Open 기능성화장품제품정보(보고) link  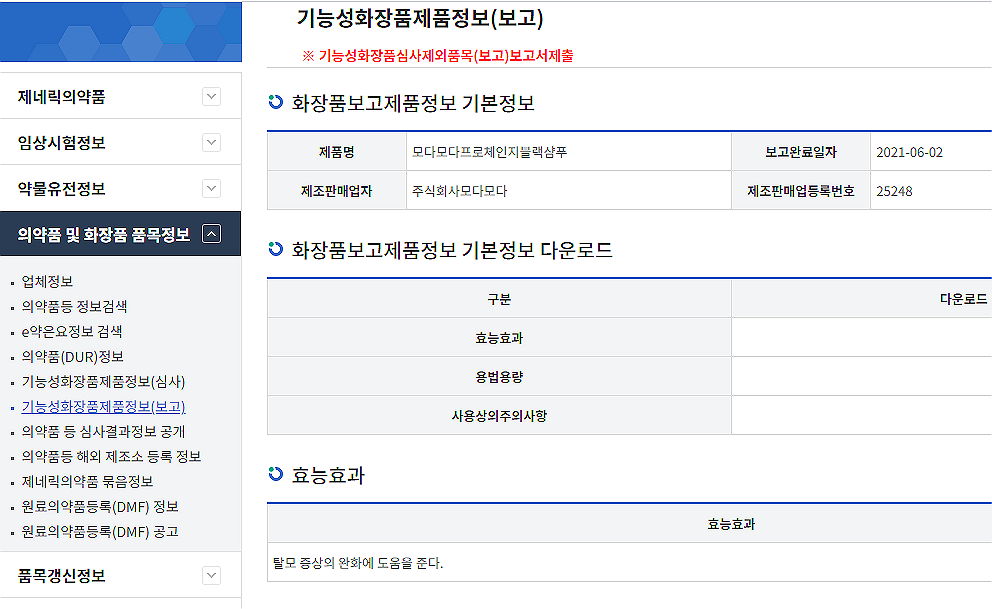(x=103, y=407)
